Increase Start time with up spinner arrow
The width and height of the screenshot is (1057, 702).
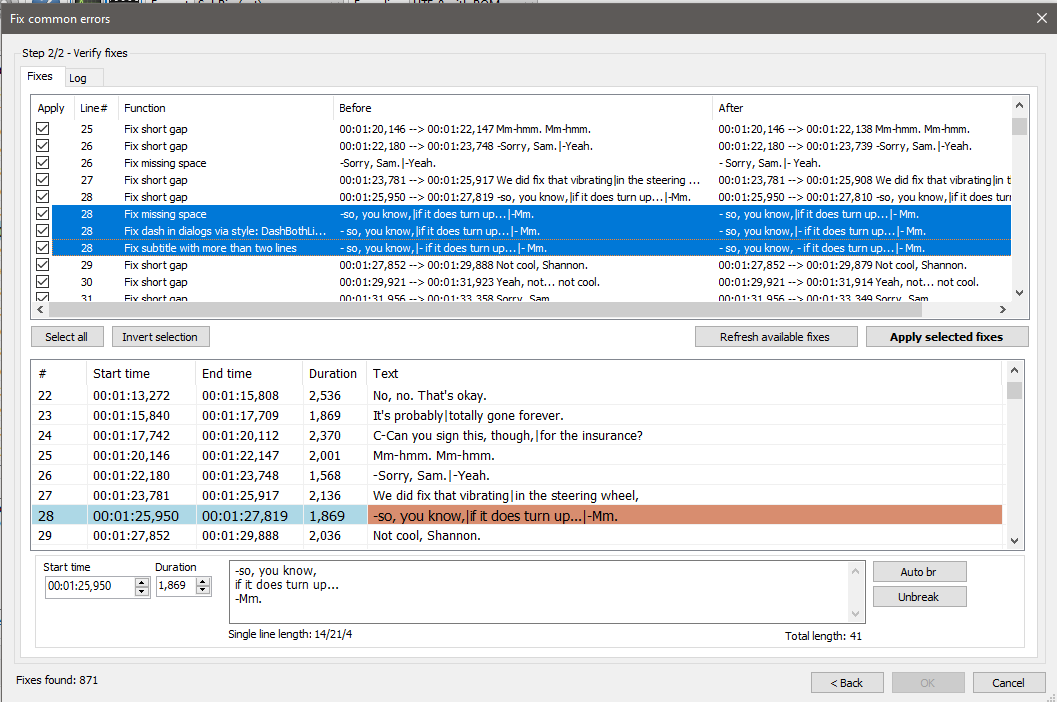click(142, 582)
